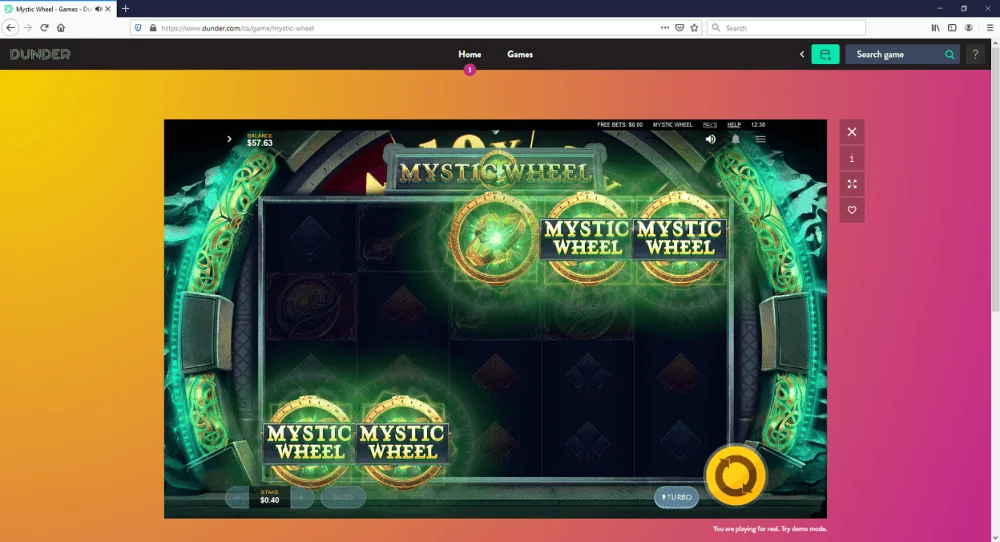Open the Firefox application menu
Viewport: 1000px width, 542px height.
[990, 27]
